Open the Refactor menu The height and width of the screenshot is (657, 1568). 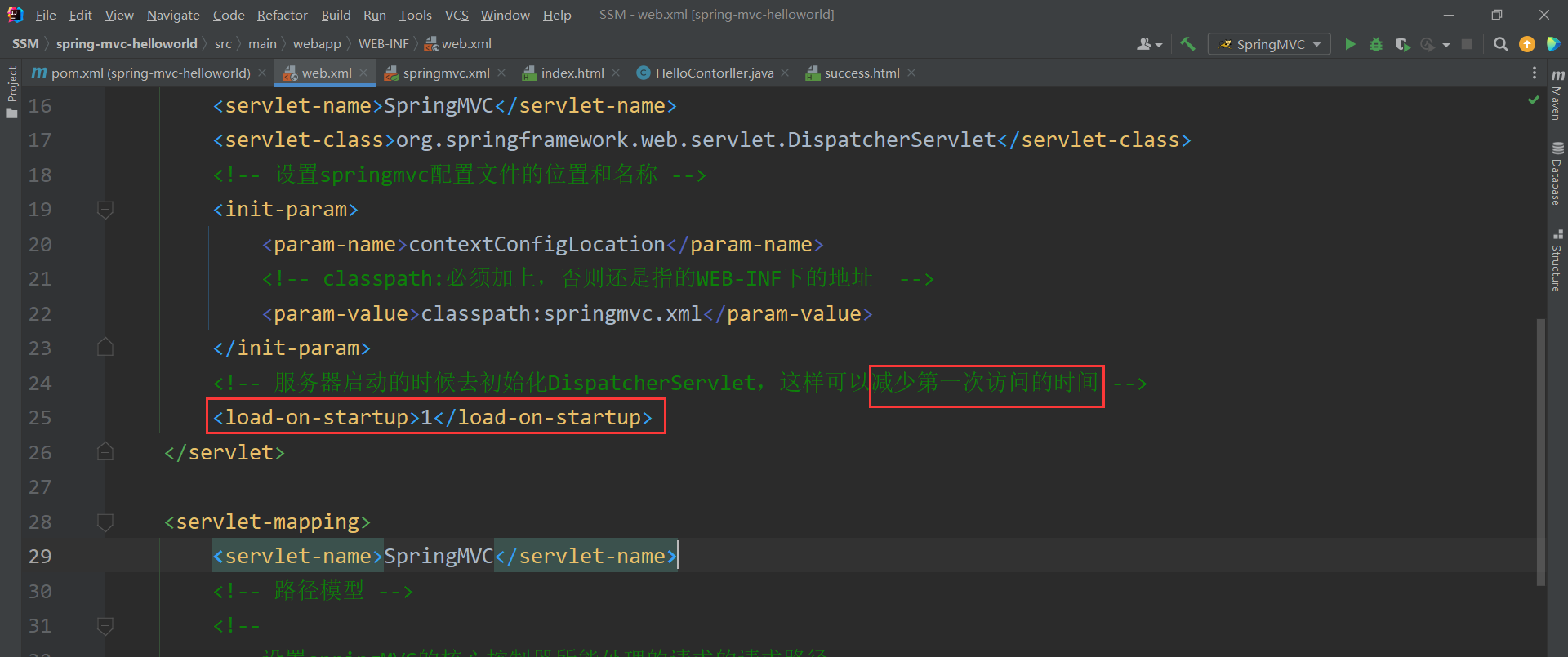(x=282, y=15)
